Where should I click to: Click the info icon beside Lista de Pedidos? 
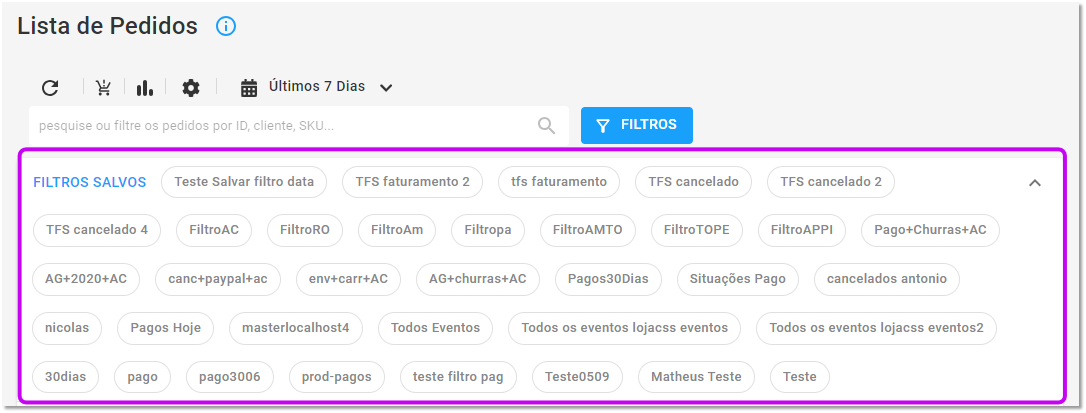click(x=226, y=26)
